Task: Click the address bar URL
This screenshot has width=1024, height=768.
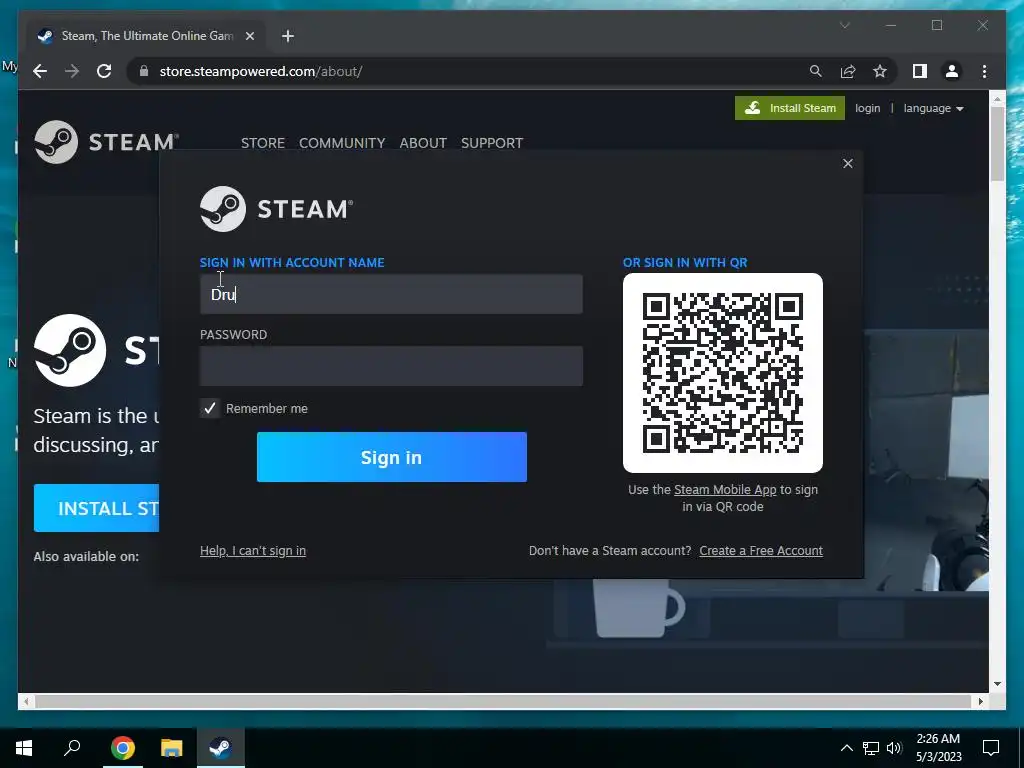Action: 261,71
